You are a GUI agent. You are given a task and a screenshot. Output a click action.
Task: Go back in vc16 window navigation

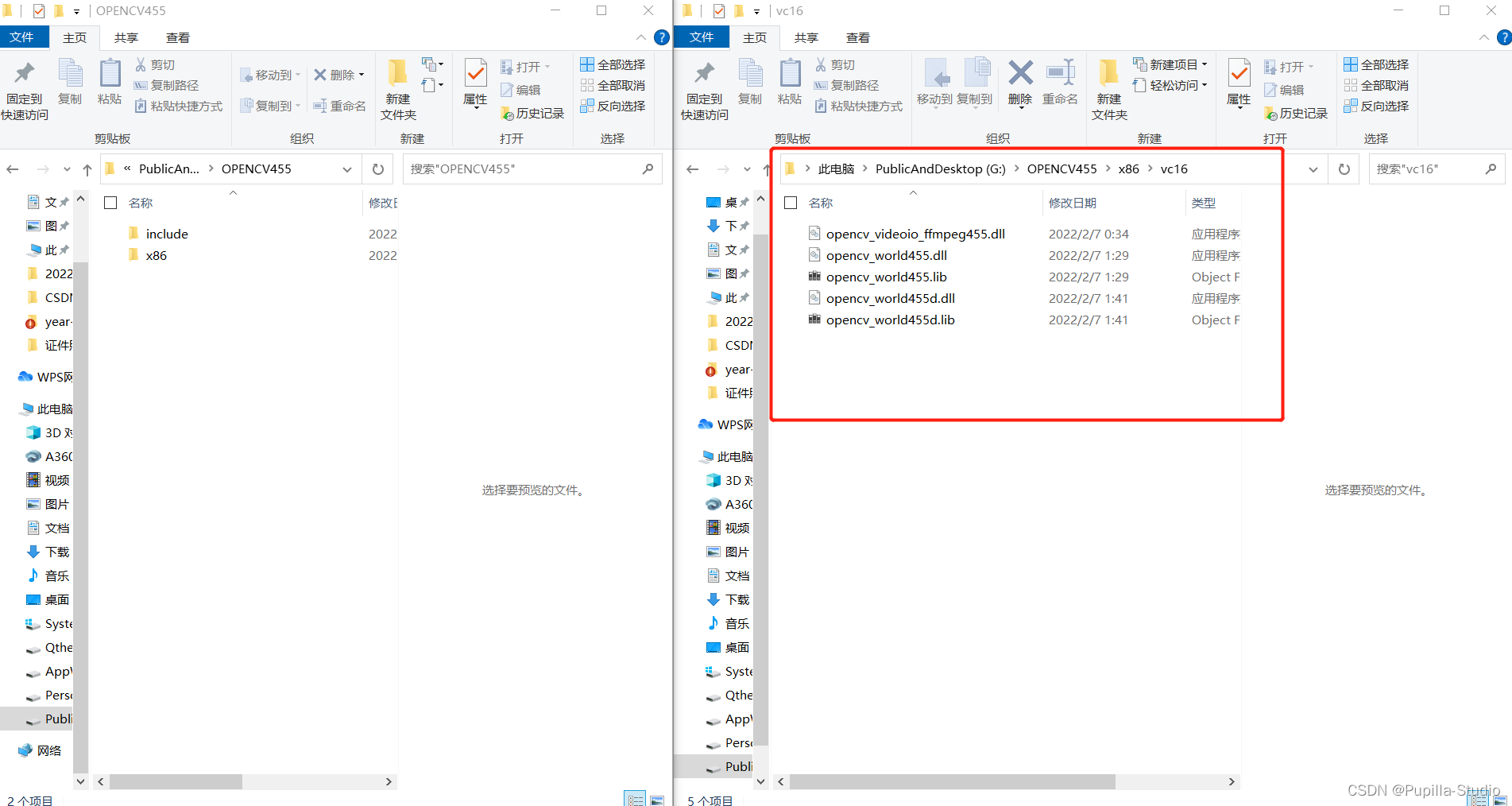coord(693,169)
